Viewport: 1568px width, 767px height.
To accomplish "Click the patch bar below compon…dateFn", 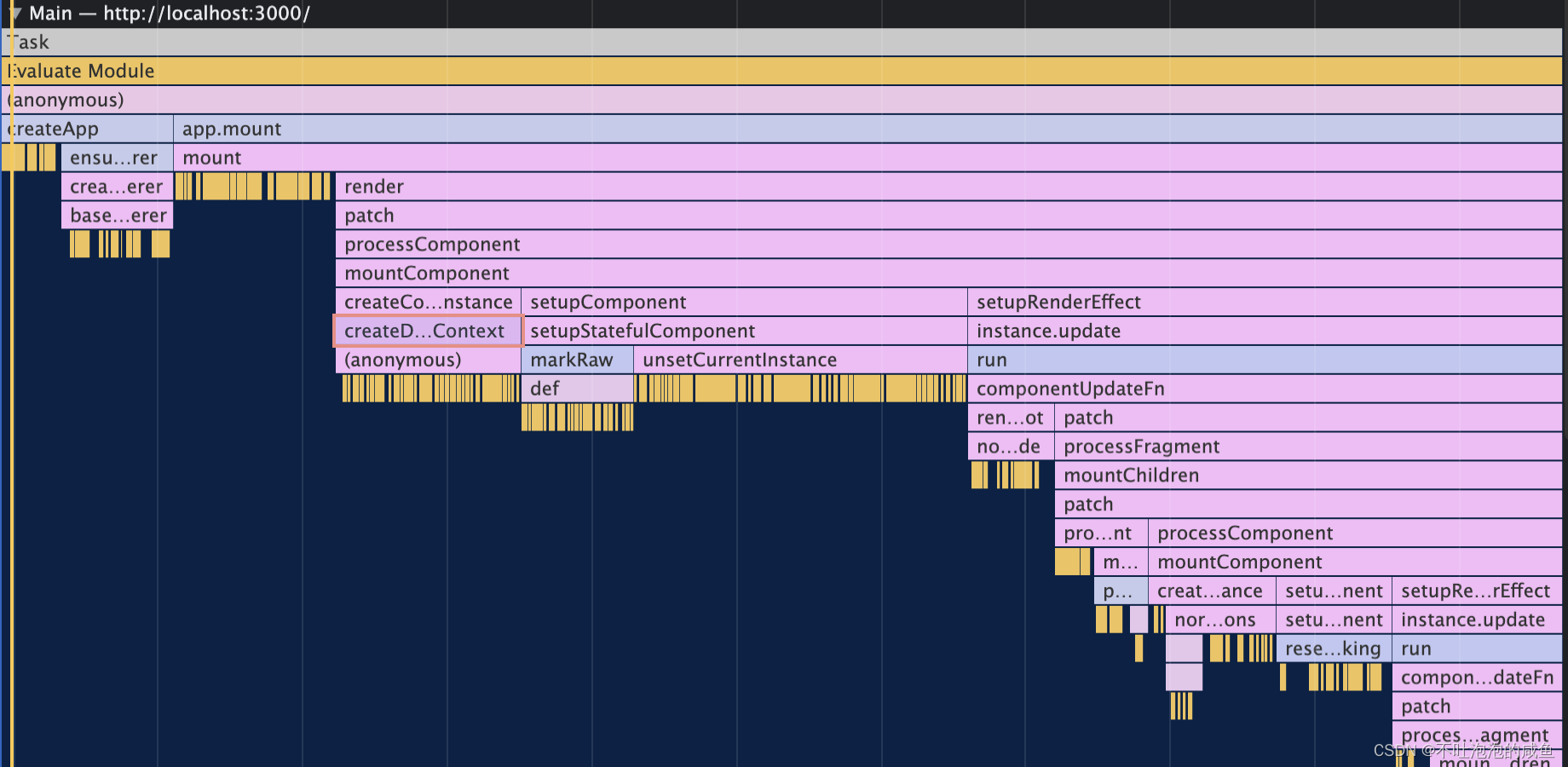I will tap(1478, 707).
